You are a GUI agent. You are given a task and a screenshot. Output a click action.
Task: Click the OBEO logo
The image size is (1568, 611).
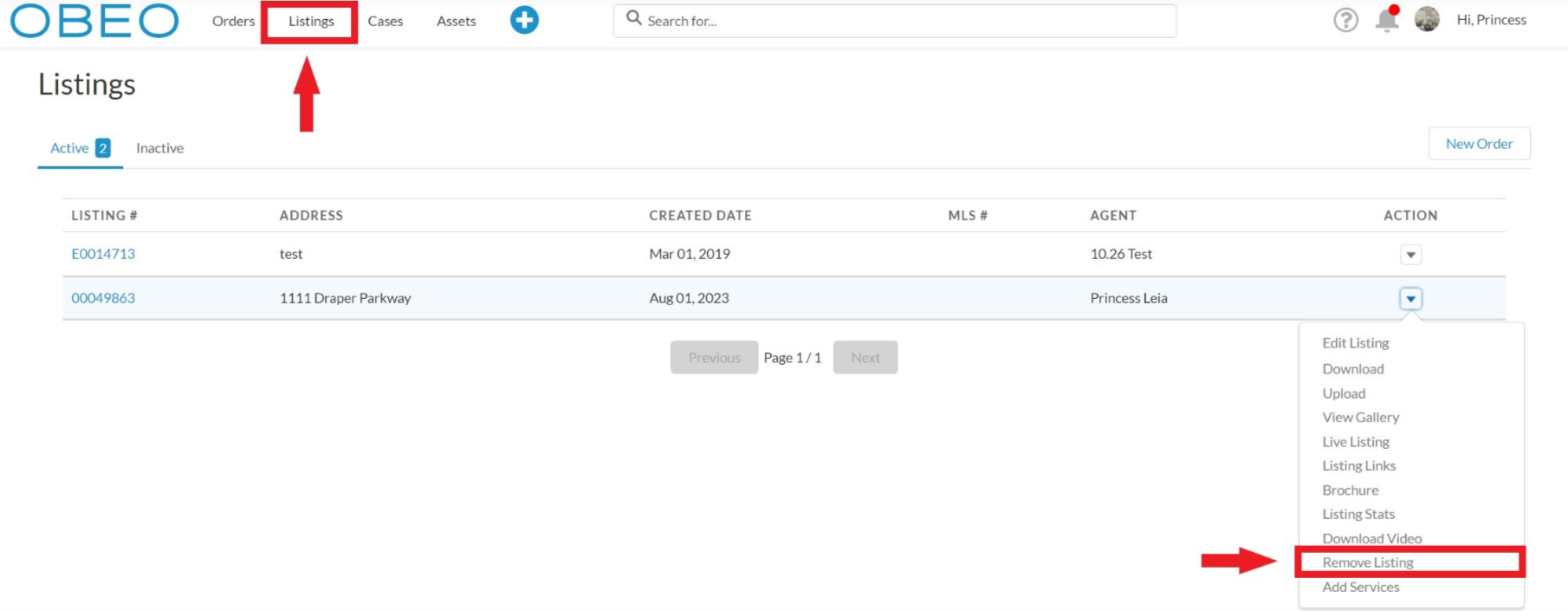click(x=94, y=21)
